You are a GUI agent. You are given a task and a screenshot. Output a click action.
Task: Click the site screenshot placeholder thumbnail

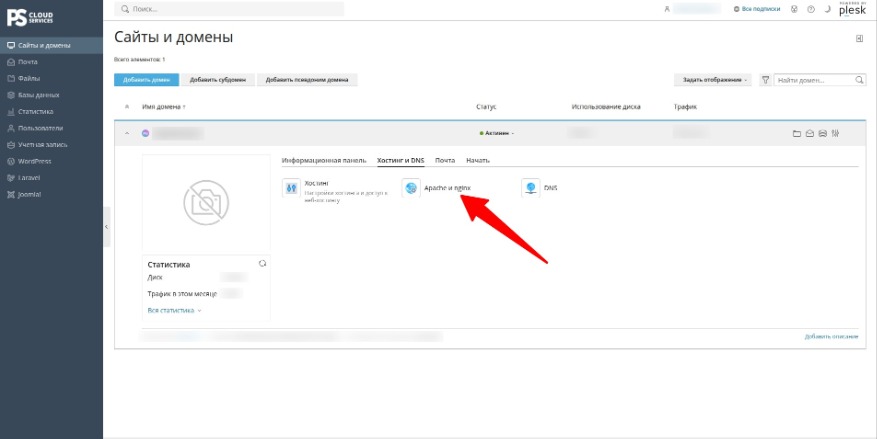click(206, 202)
